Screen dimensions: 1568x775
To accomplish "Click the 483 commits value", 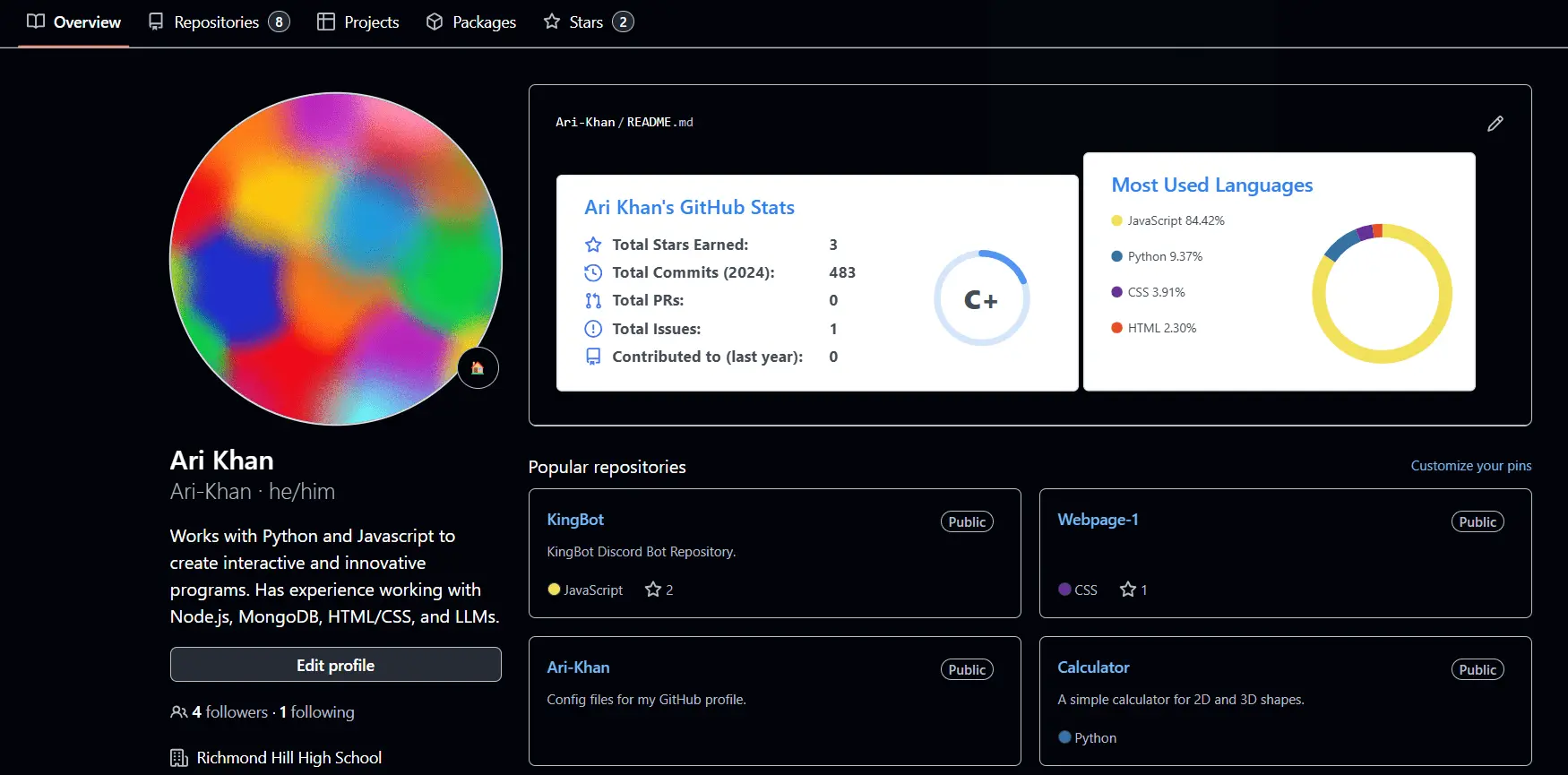I will tap(842, 272).
